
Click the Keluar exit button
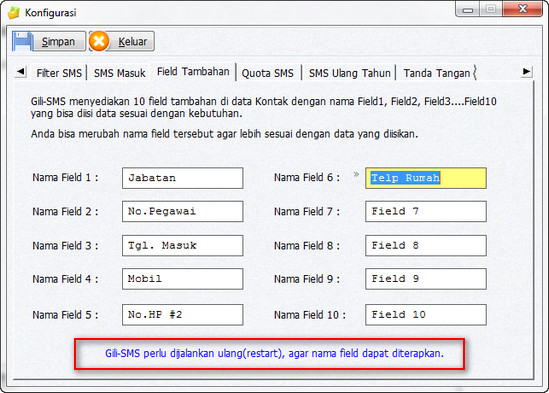[x=121, y=41]
